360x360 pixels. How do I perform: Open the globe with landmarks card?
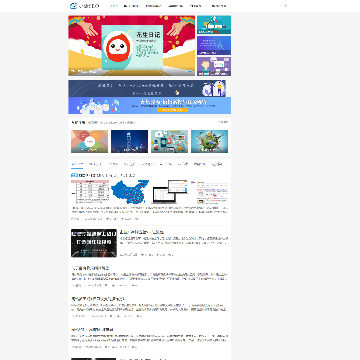point(209,141)
